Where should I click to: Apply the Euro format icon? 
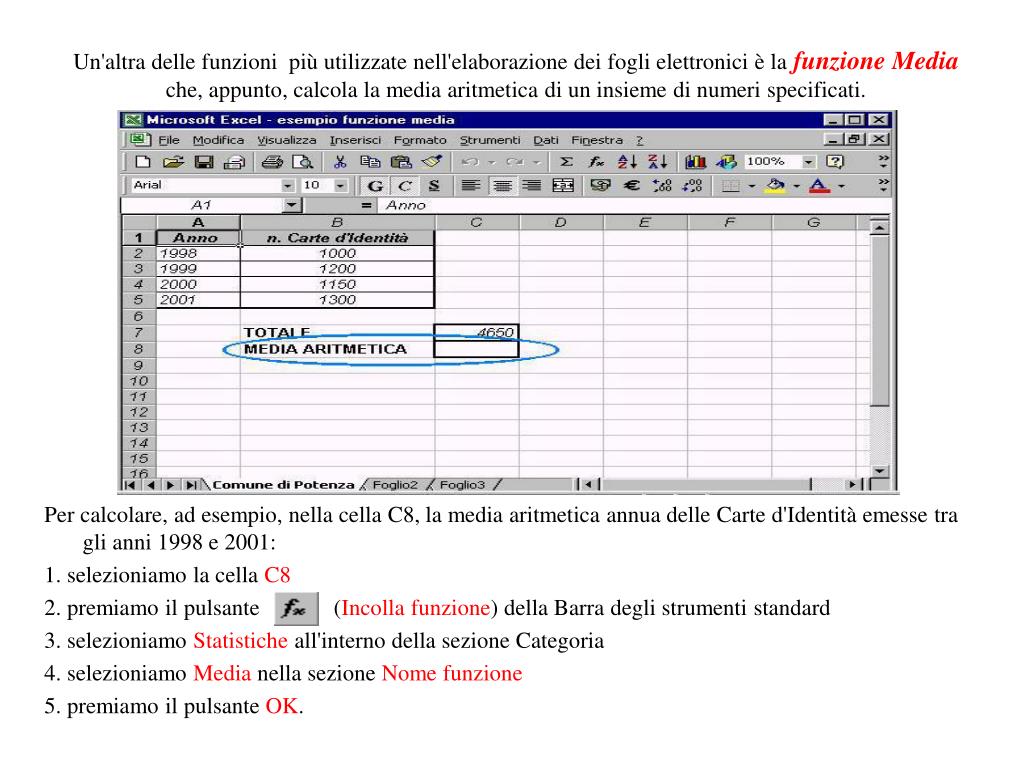631,186
